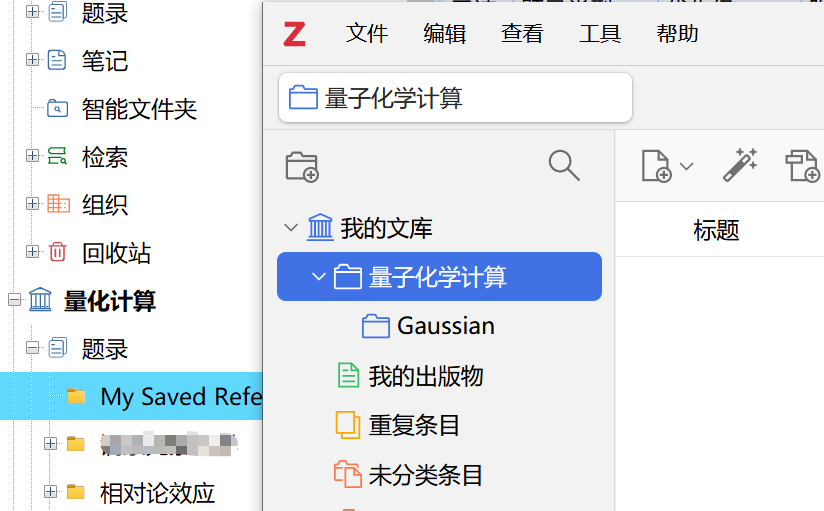Collapse the 量化计算 library node
Screen dimensions: 824x511
[15, 300]
